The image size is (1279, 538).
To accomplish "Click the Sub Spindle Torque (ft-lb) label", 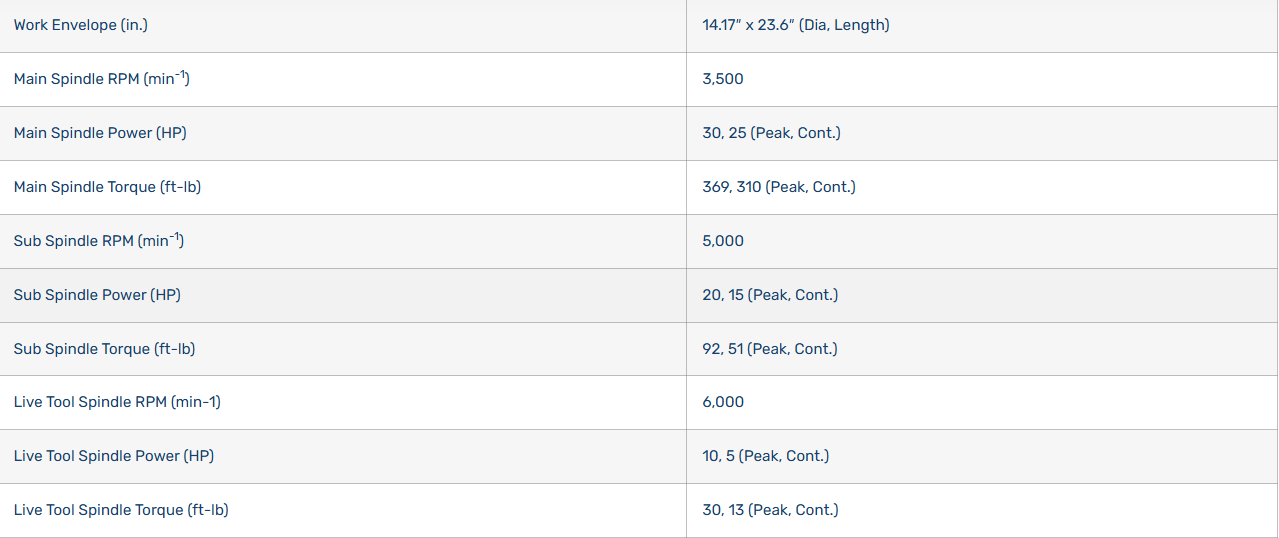I will pyautogui.click(x=104, y=349).
